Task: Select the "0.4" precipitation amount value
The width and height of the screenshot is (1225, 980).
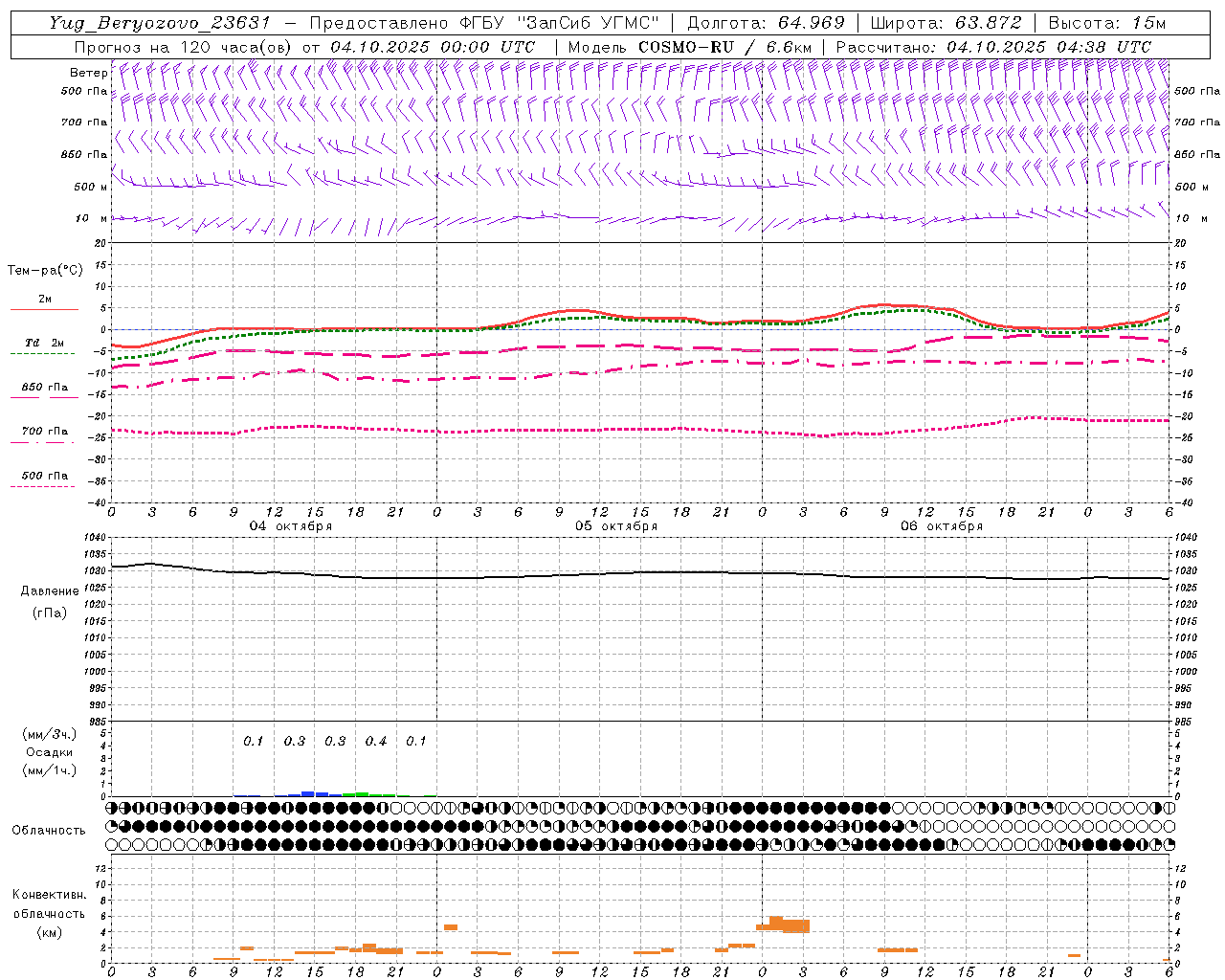Action: (376, 742)
